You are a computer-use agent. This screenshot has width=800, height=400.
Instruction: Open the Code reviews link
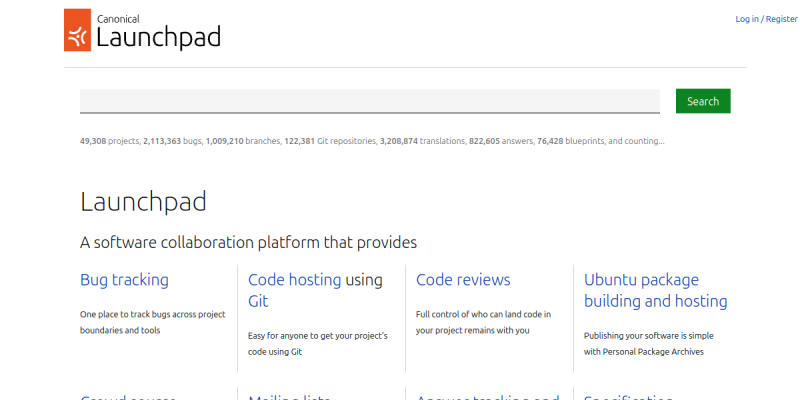coord(463,280)
